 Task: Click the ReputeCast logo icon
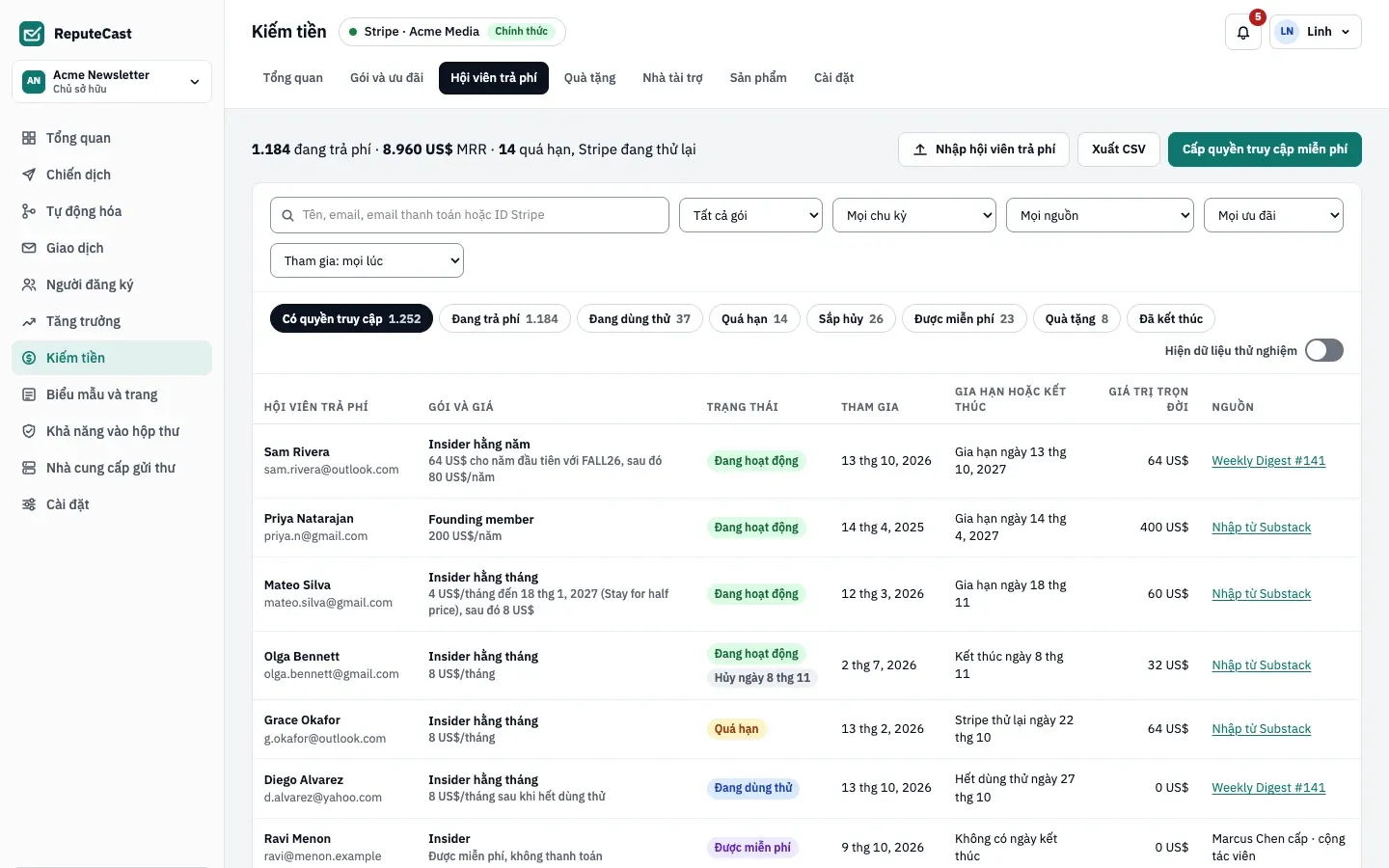point(32,34)
